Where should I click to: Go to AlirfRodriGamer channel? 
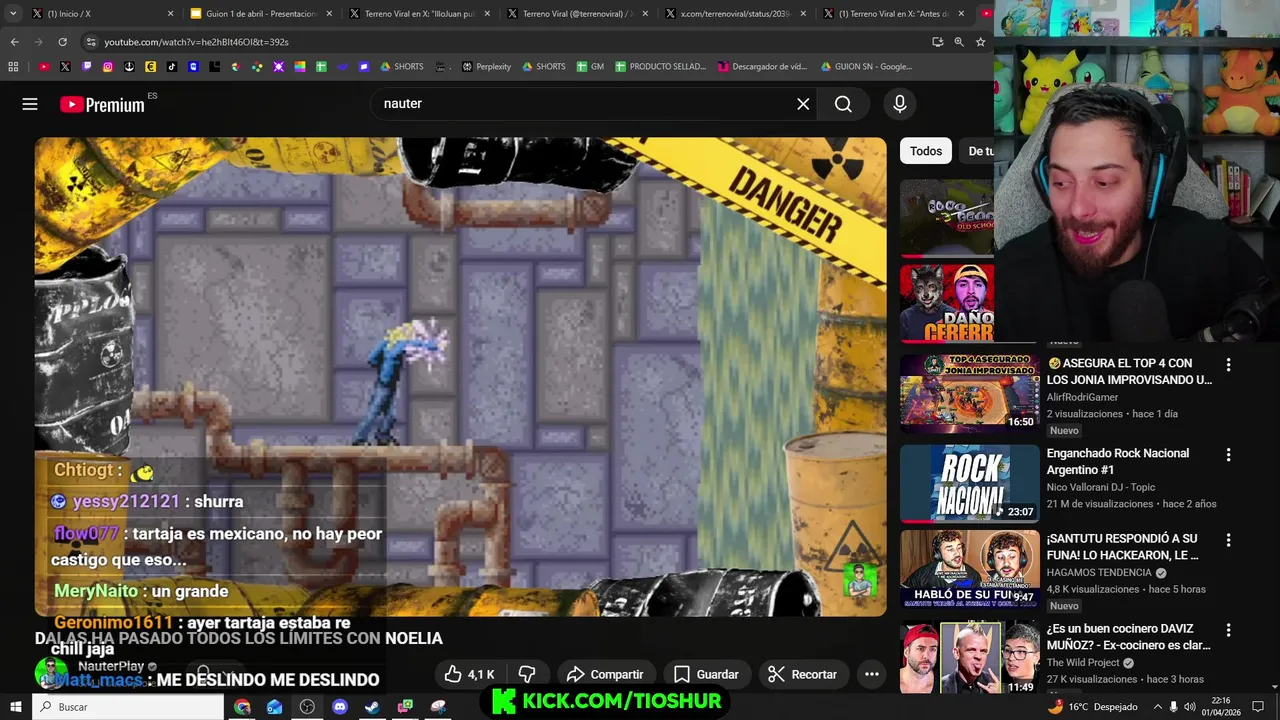point(1082,397)
